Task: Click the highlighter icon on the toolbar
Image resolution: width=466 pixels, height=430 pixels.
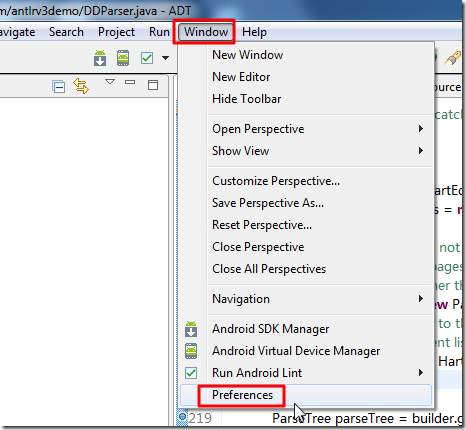Action: pyautogui.click(x=453, y=58)
